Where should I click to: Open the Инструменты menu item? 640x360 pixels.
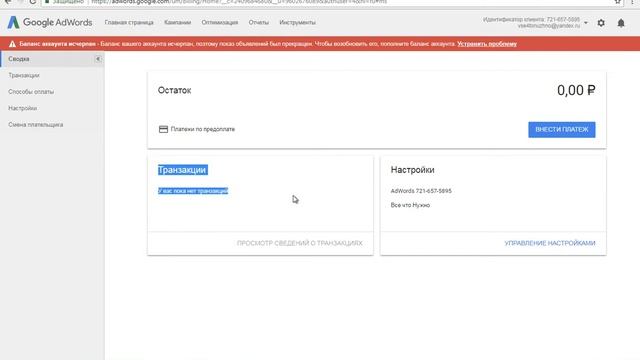click(x=297, y=22)
